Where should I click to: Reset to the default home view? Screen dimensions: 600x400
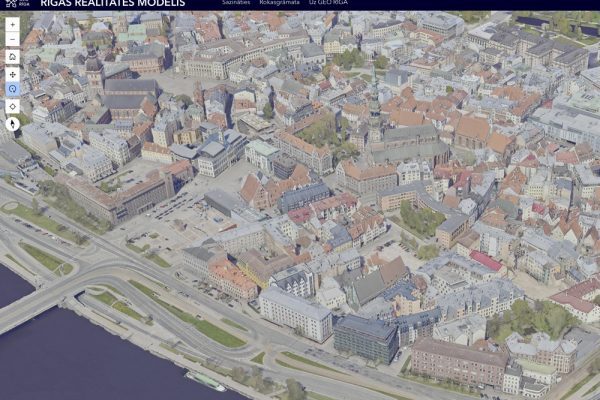click(x=13, y=57)
